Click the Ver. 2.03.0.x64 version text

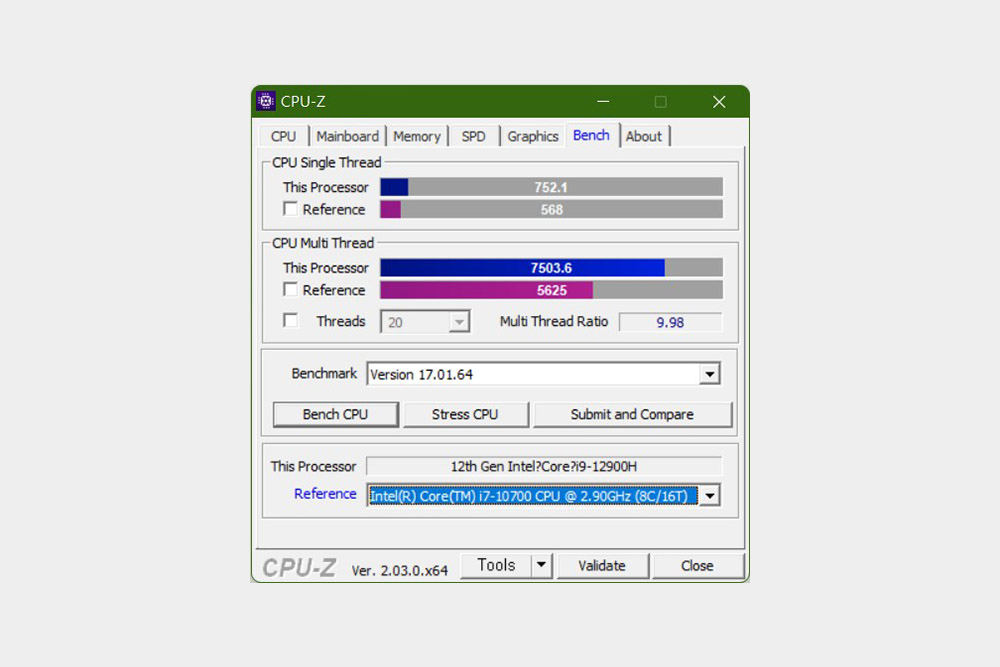tap(400, 570)
